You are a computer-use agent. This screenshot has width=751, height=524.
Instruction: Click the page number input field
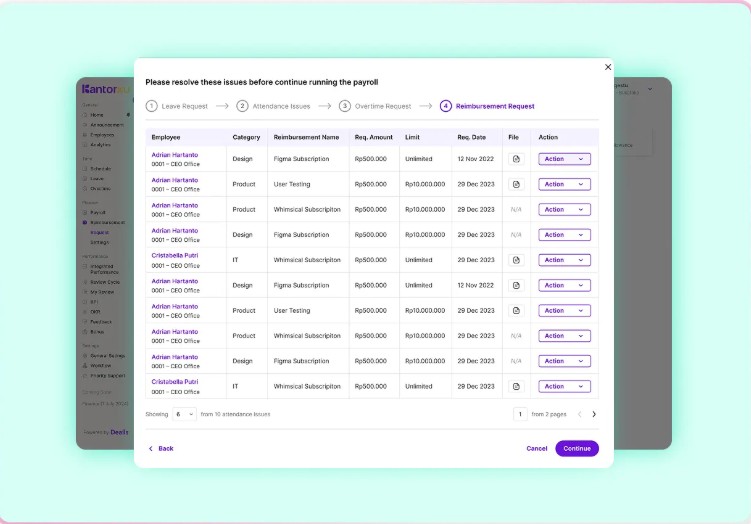point(520,414)
